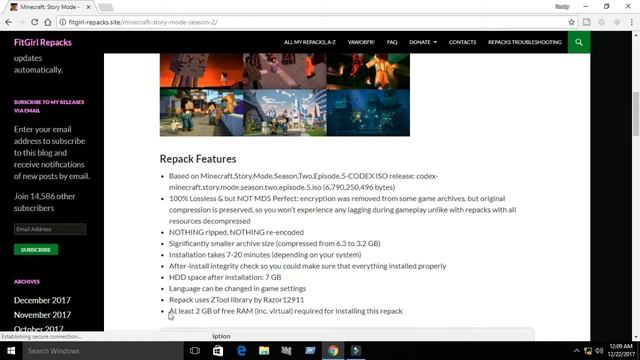Open the FitGirl Repacks home link

43,42
